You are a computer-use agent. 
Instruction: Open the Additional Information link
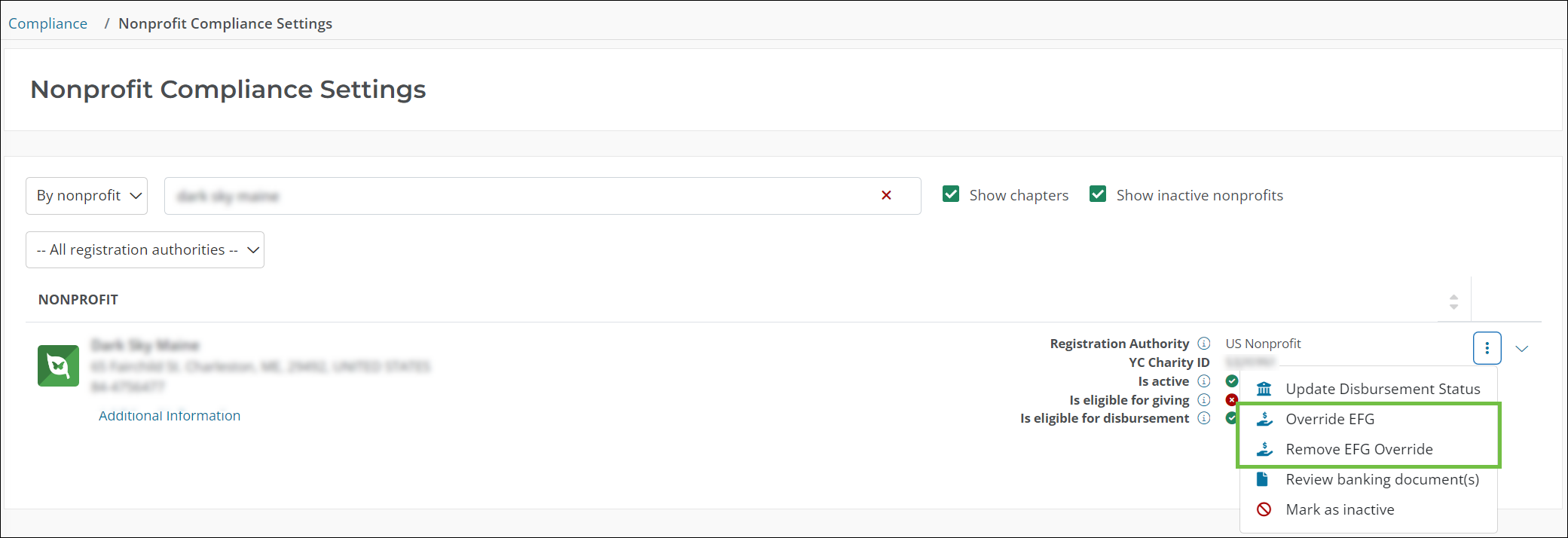tap(170, 415)
